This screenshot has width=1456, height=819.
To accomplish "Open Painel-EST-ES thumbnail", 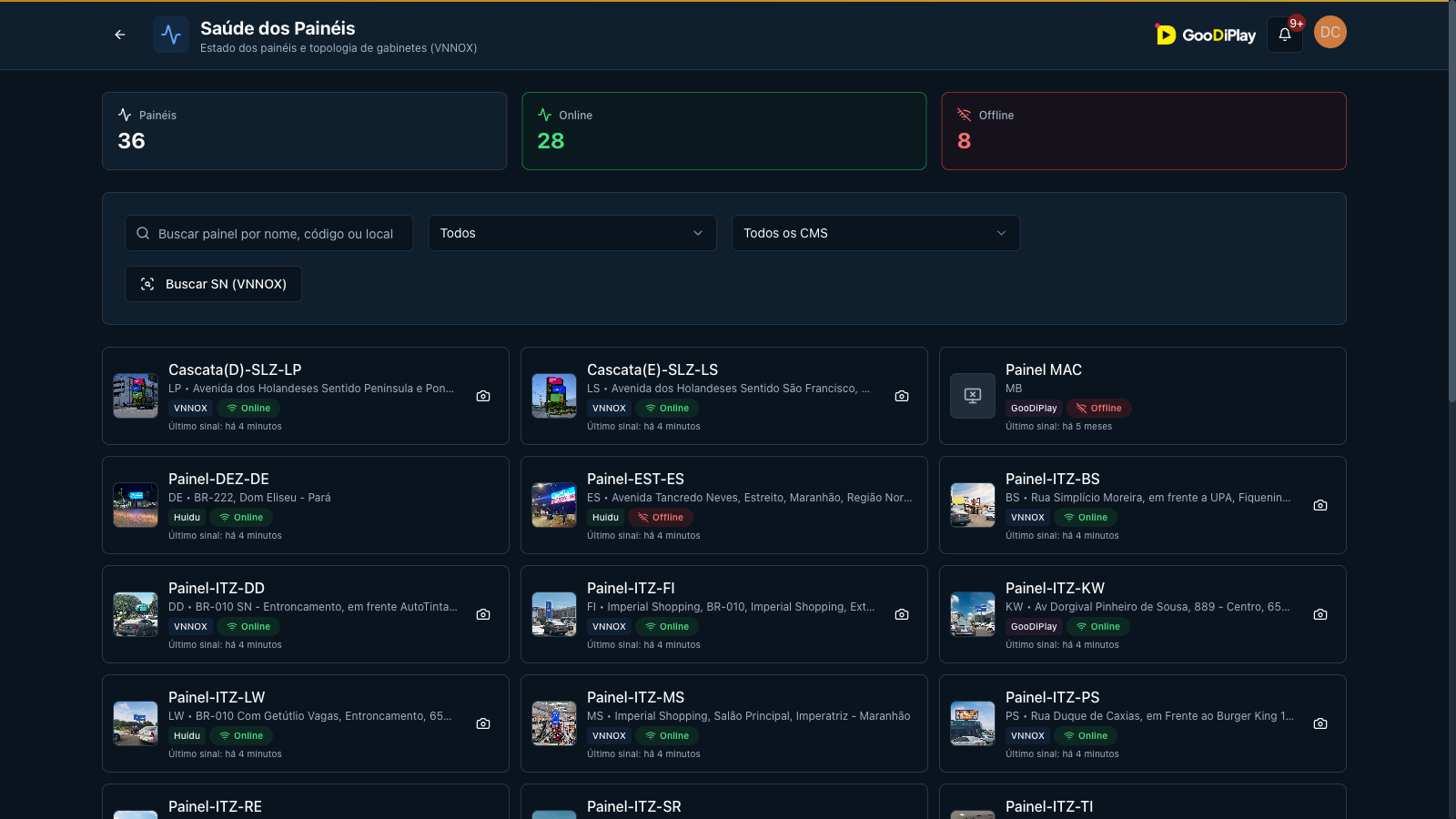I will tap(554, 505).
